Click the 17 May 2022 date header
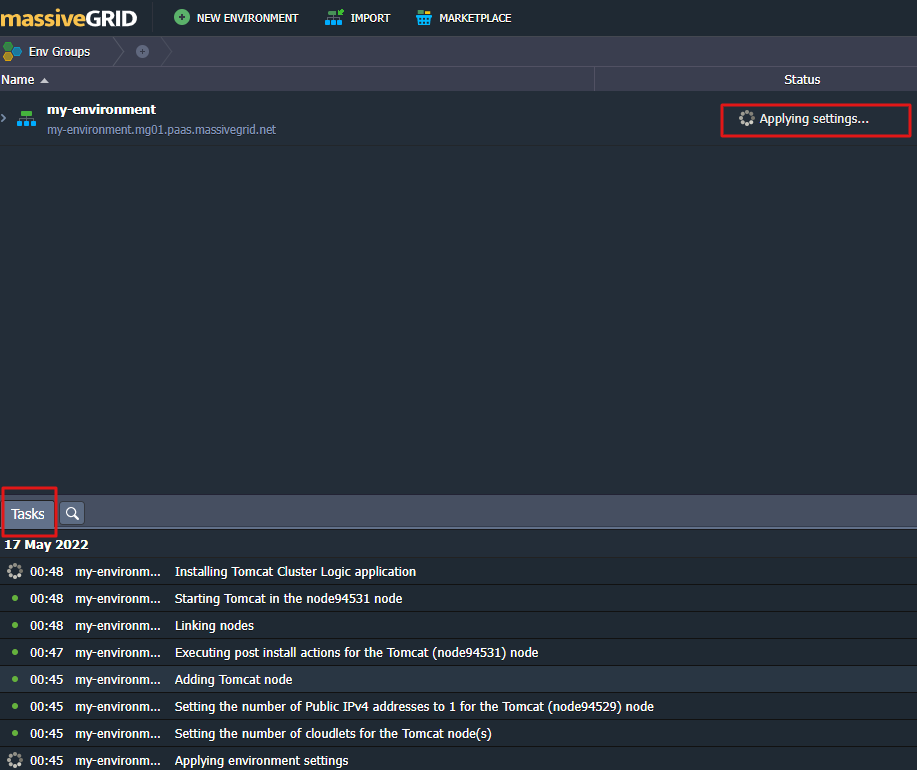This screenshot has width=917, height=770. [46, 544]
